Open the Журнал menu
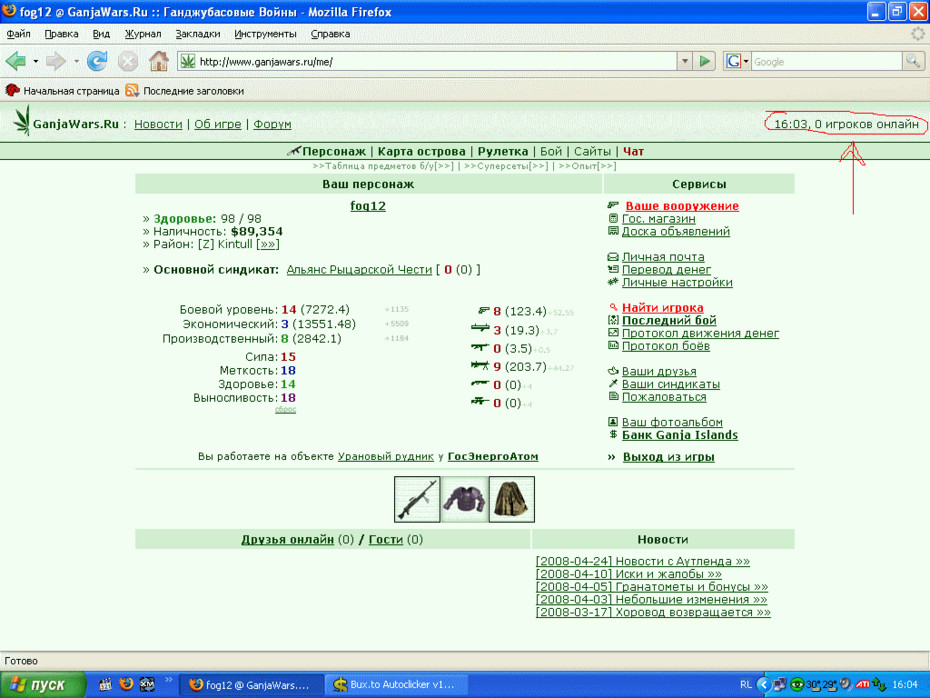The image size is (930, 698). pos(143,34)
